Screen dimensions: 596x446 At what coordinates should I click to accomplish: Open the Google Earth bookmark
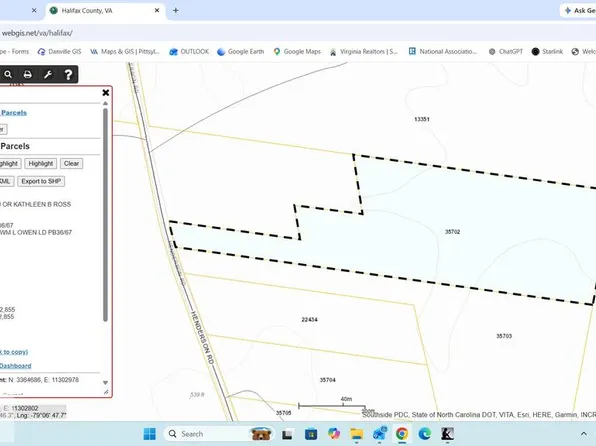241,52
